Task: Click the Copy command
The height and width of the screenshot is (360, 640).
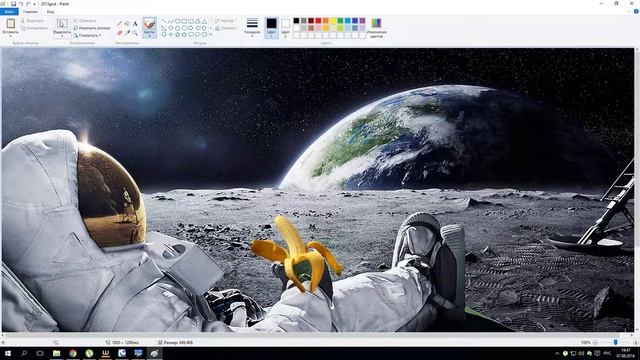Action: tap(35, 28)
